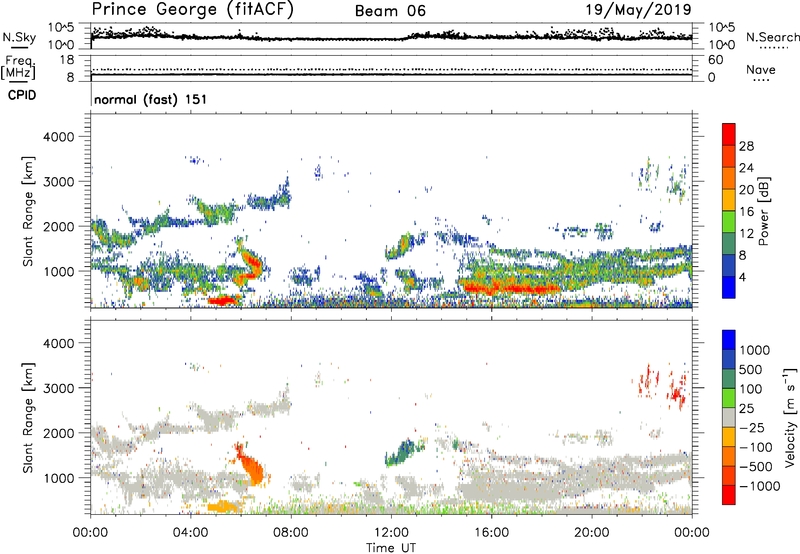Select the 500 label on Velocity colorbar

[x=751, y=370]
